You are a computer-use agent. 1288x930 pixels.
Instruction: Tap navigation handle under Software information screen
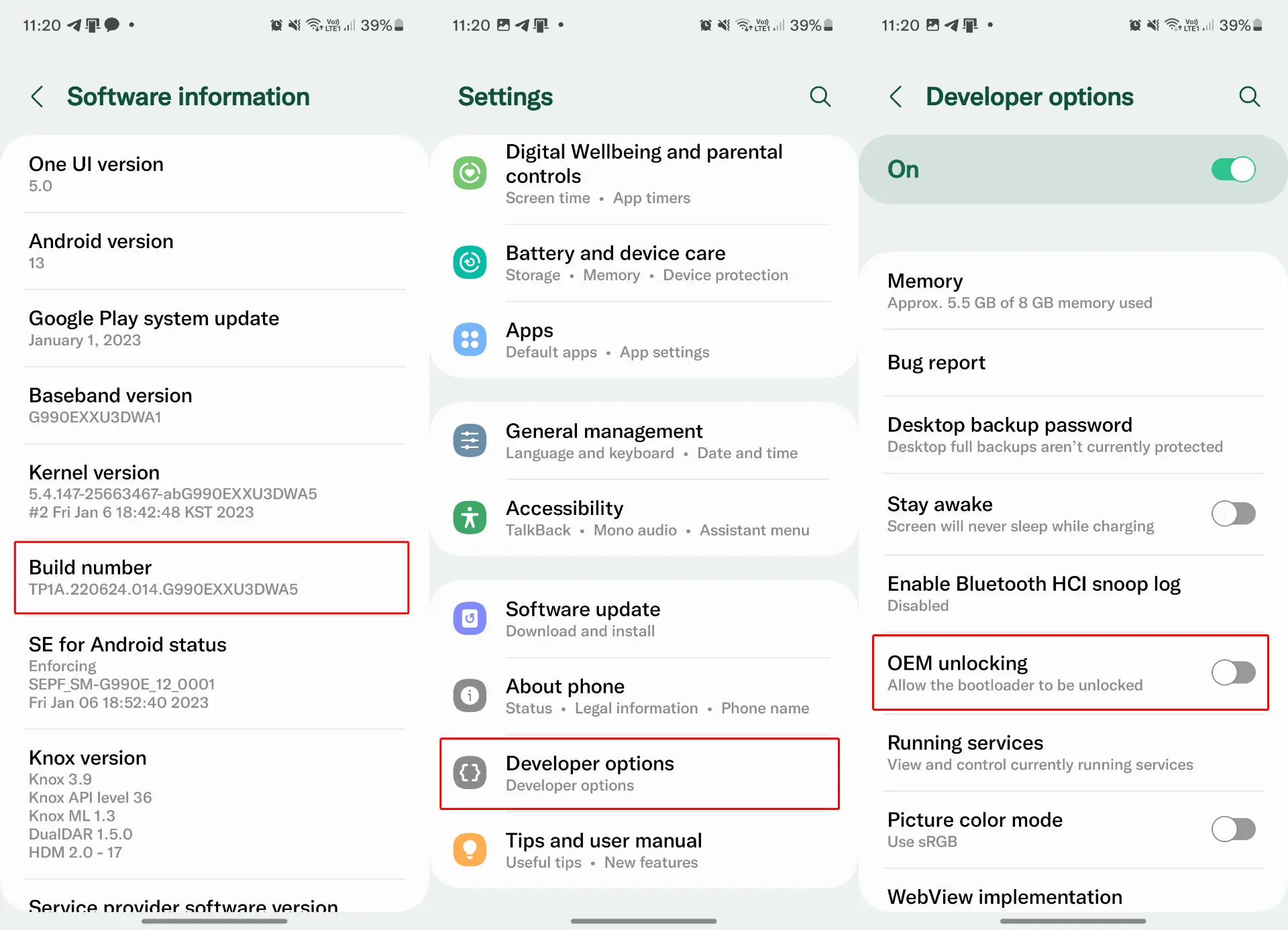(x=214, y=921)
